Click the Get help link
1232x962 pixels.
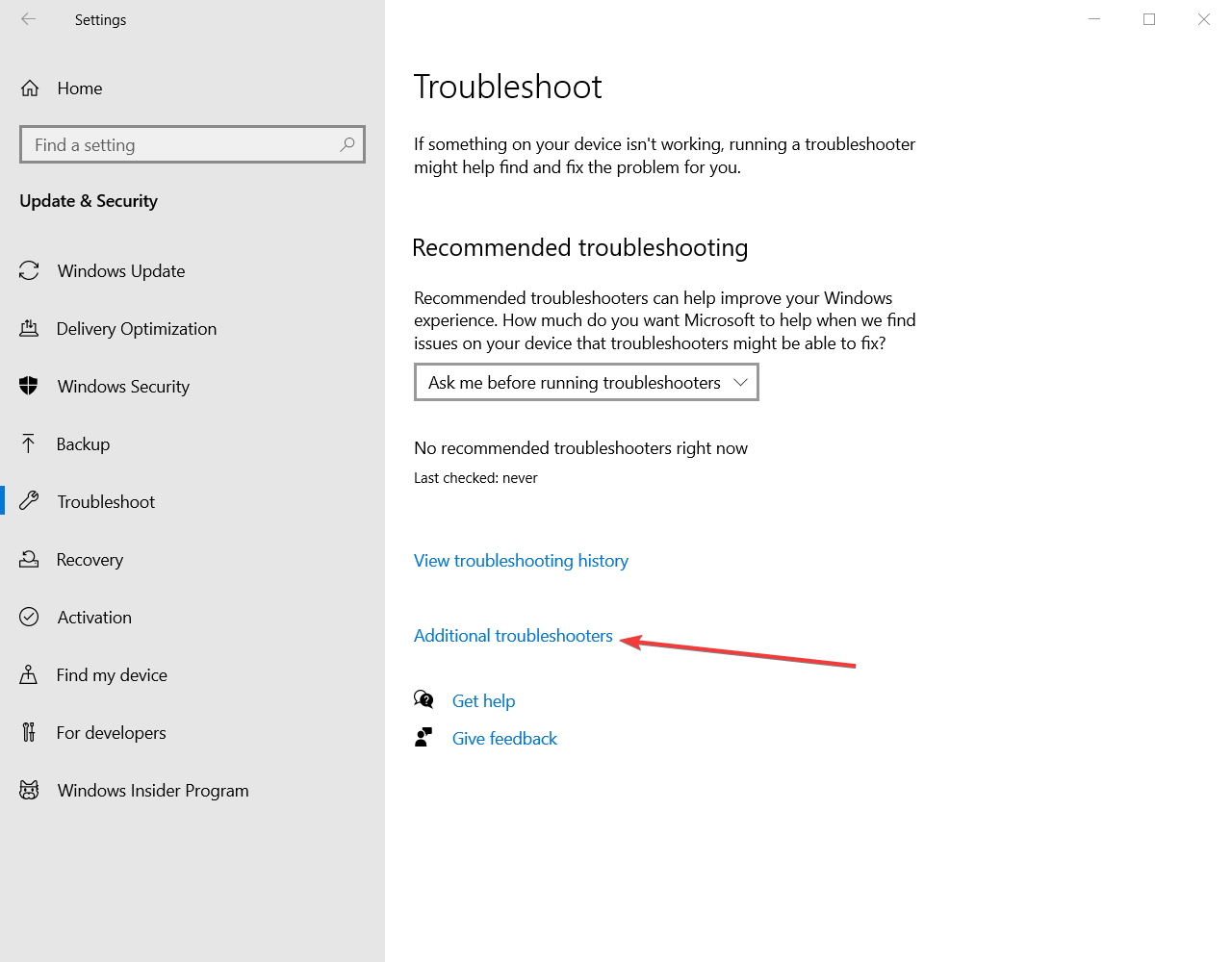[x=483, y=701]
